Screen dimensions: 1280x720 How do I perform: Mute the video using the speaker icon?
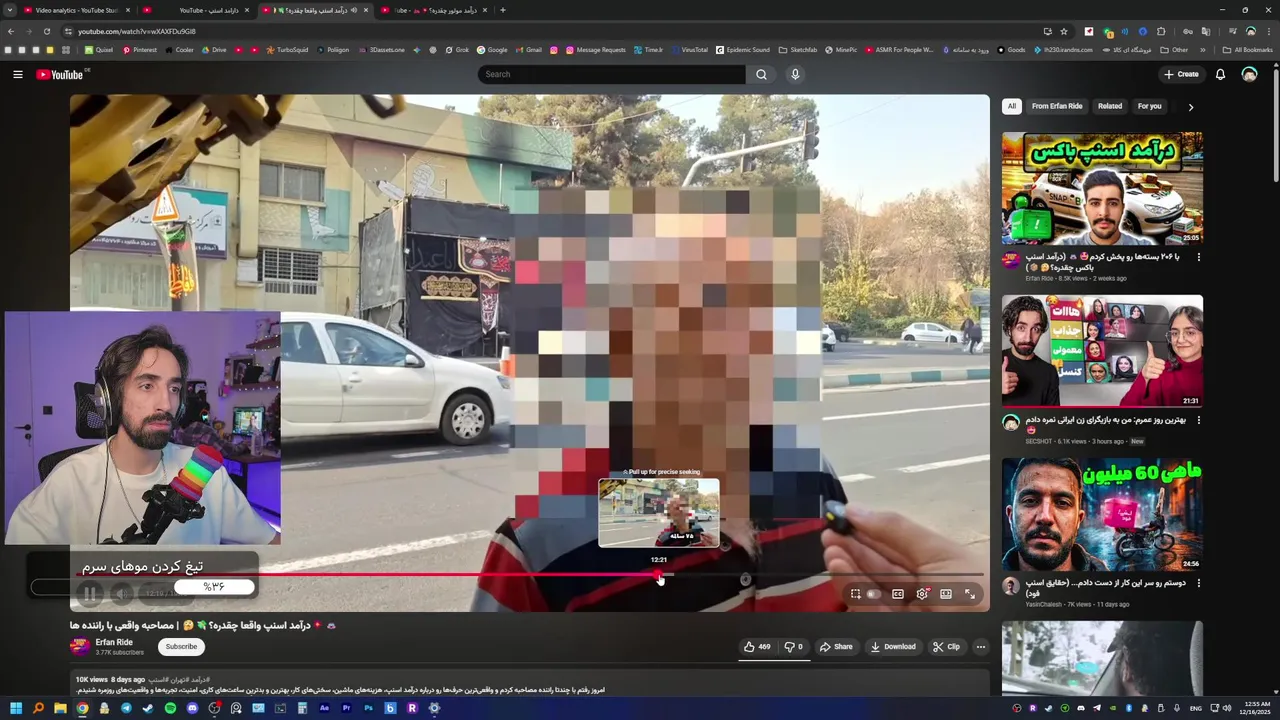pyautogui.click(x=121, y=594)
